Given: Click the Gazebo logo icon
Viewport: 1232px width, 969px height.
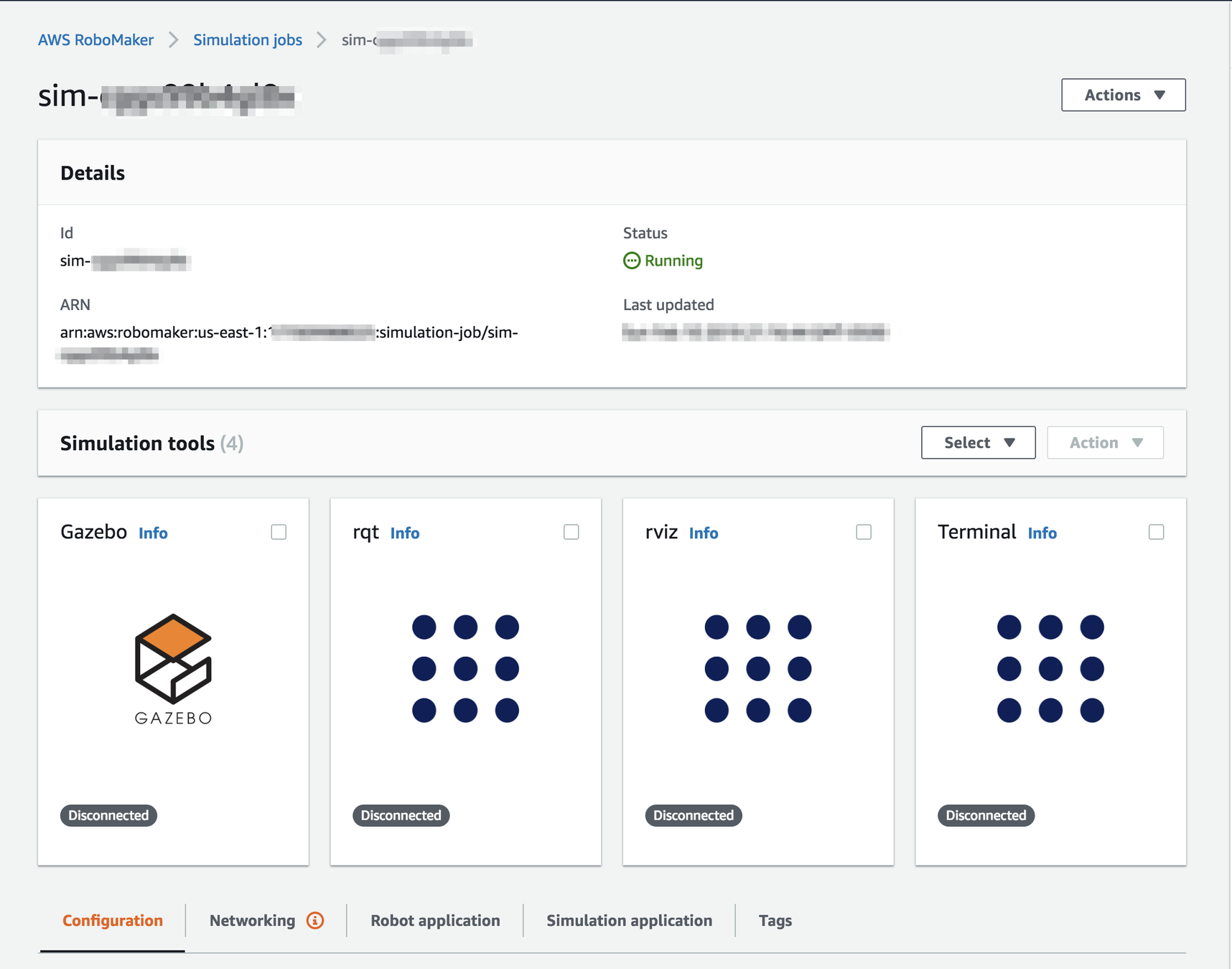Looking at the screenshot, I should pyautogui.click(x=173, y=669).
